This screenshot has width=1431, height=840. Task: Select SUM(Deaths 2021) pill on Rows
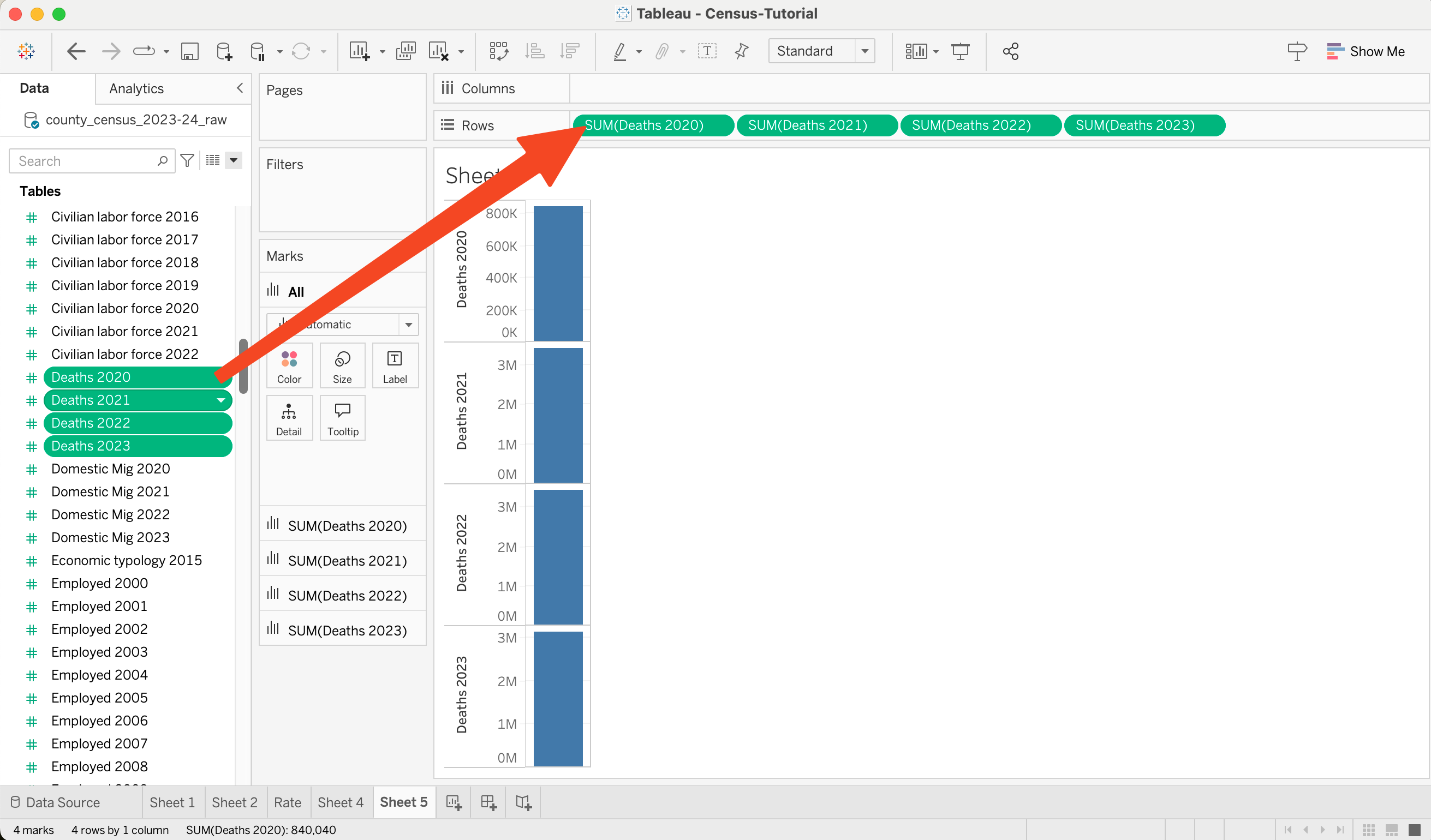pyautogui.click(x=816, y=125)
